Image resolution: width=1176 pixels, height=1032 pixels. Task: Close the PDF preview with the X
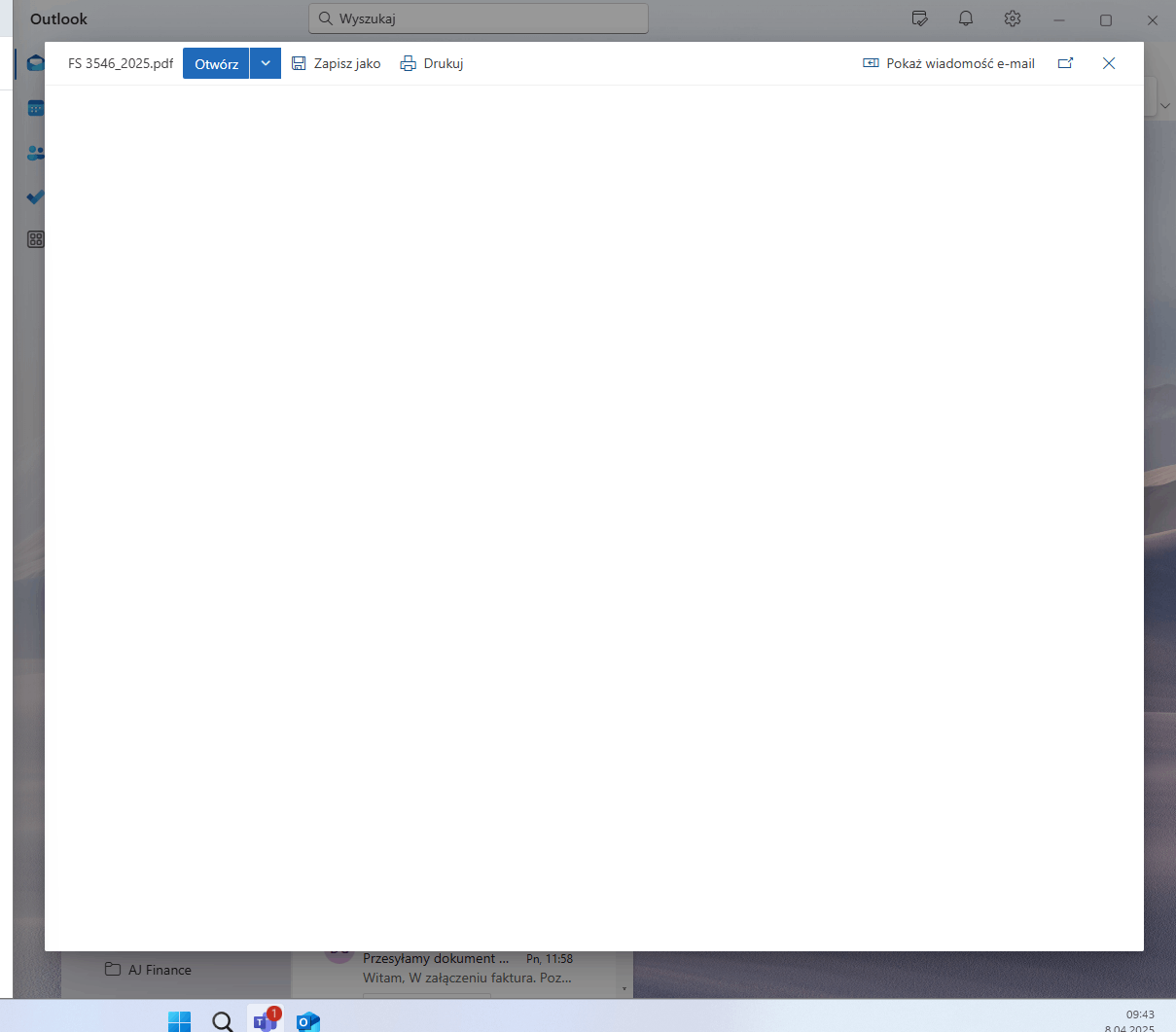(1108, 63)
